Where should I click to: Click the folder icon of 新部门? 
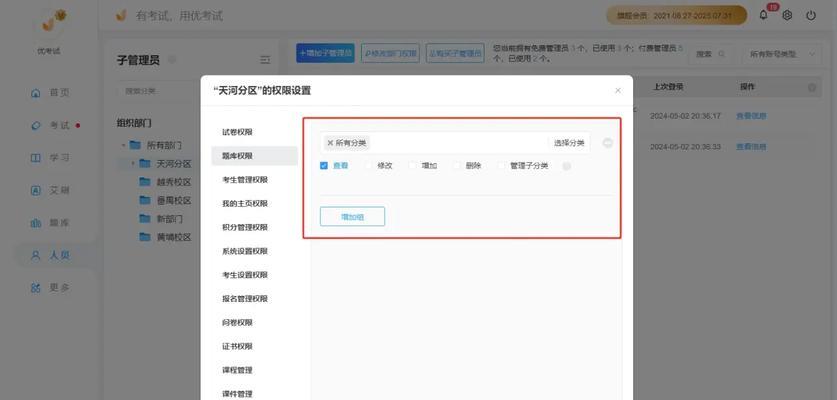pyautogui.click(x=145, y=218)
